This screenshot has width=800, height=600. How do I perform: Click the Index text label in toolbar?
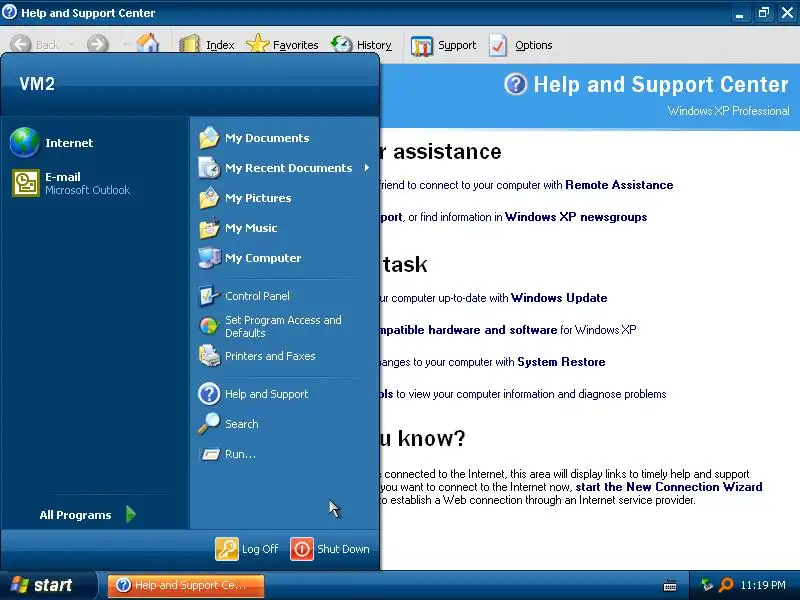pyautogui.click(x=220, y=45)
